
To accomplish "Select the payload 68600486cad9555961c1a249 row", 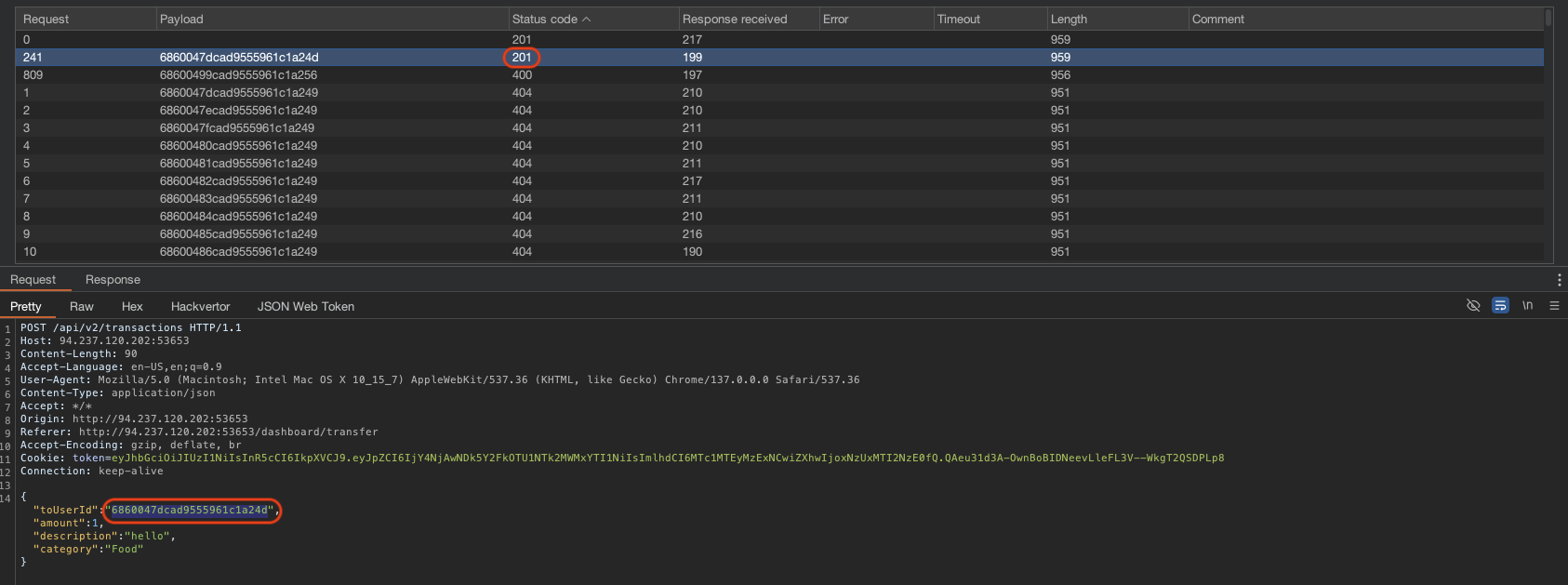I will (779, 251).
